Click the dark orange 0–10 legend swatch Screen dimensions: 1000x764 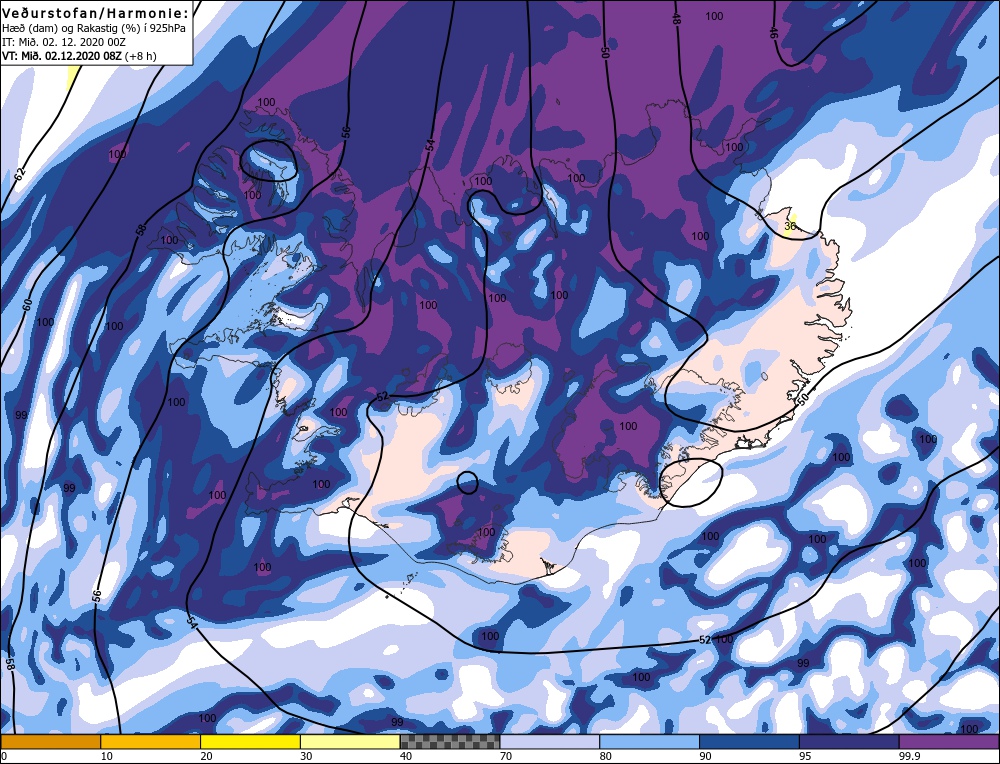50,741
